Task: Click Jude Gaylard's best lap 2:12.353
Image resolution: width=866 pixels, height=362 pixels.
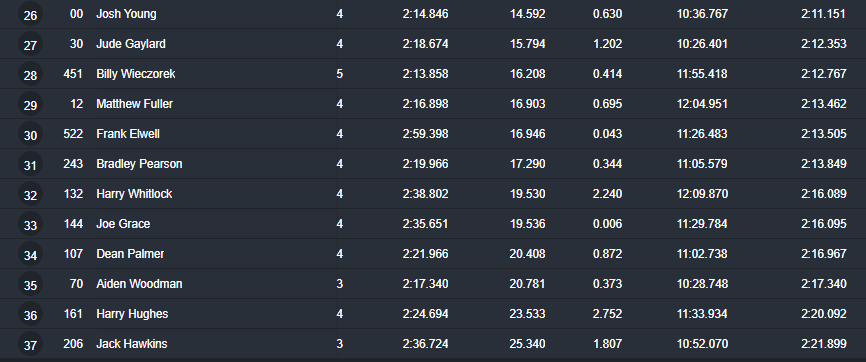Action: [x=823, y=44]
